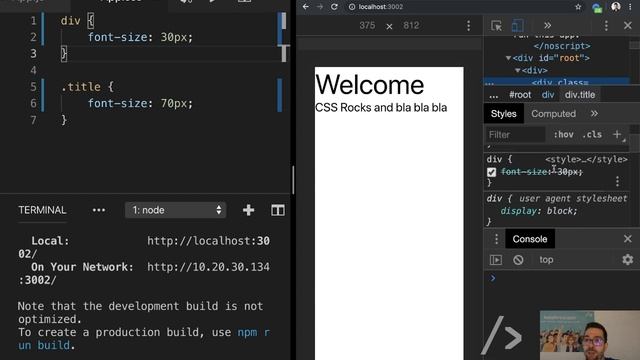Open console settings gear
This screenshot has width=640, height=360.
pos(627,260)
